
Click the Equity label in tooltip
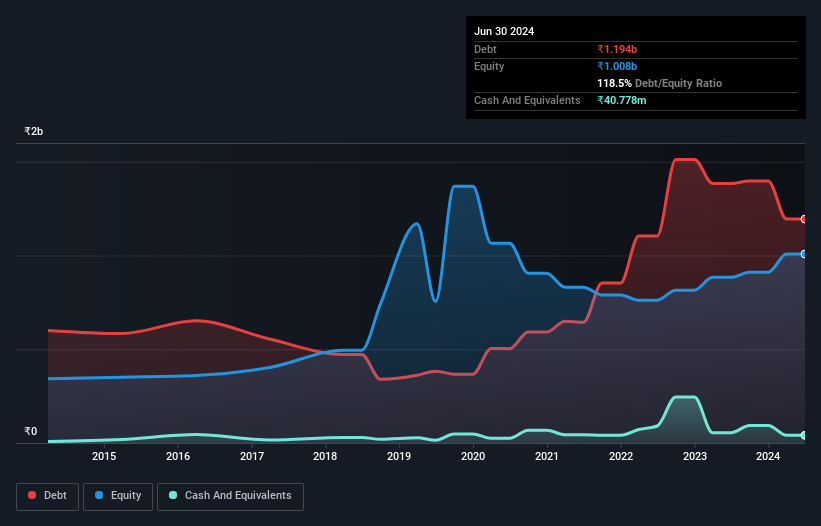coord(489,66)
